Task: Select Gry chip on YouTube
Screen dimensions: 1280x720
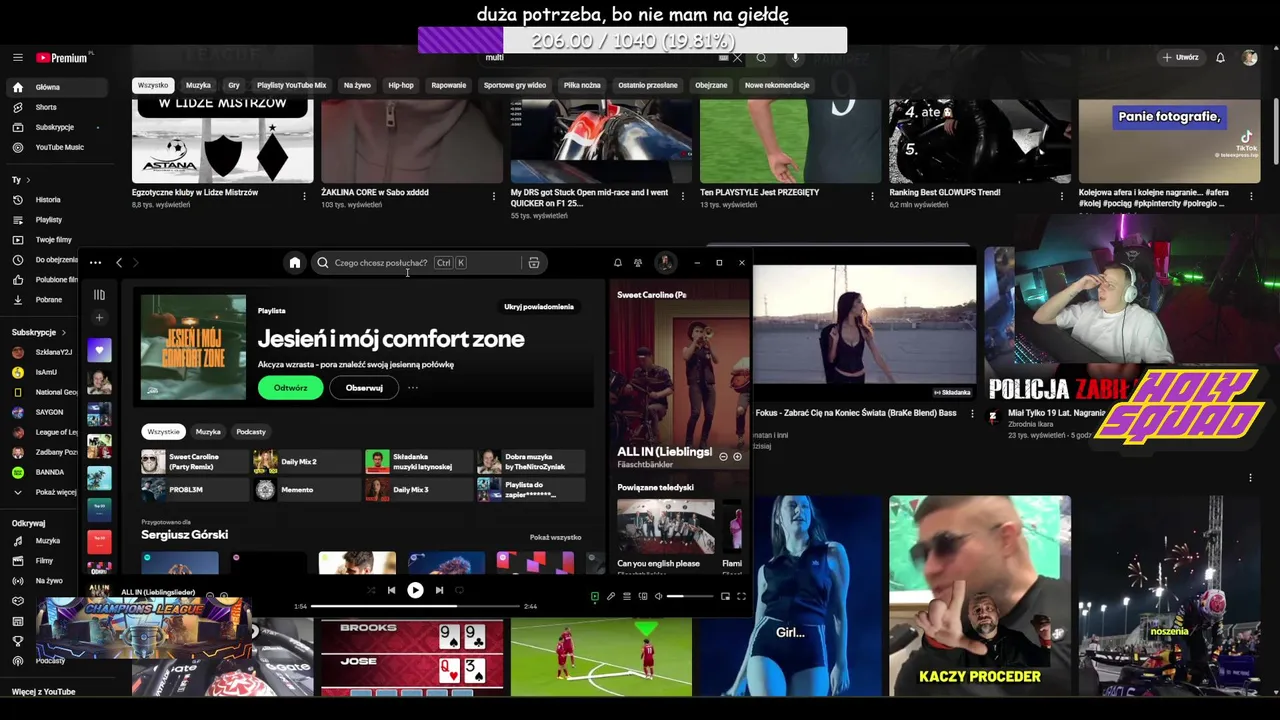Action: [x=234, y=85]
